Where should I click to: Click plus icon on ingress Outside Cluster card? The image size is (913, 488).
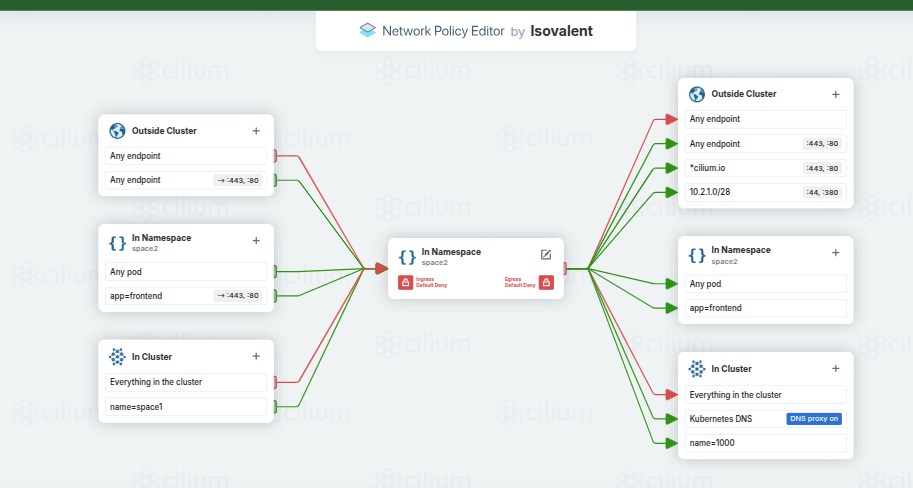tap(256, 131)
